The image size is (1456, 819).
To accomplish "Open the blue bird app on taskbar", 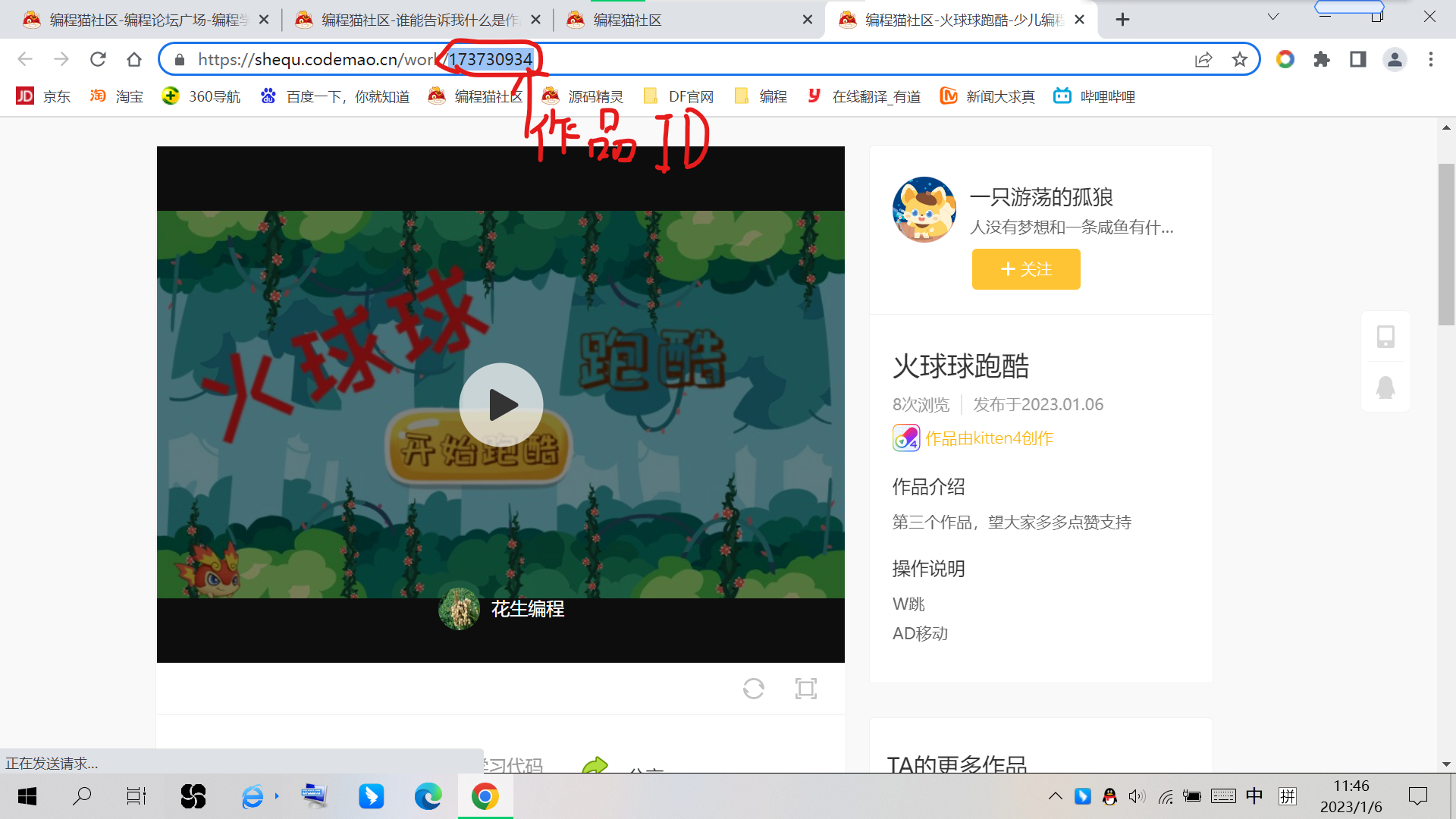I will coord(371,796).
